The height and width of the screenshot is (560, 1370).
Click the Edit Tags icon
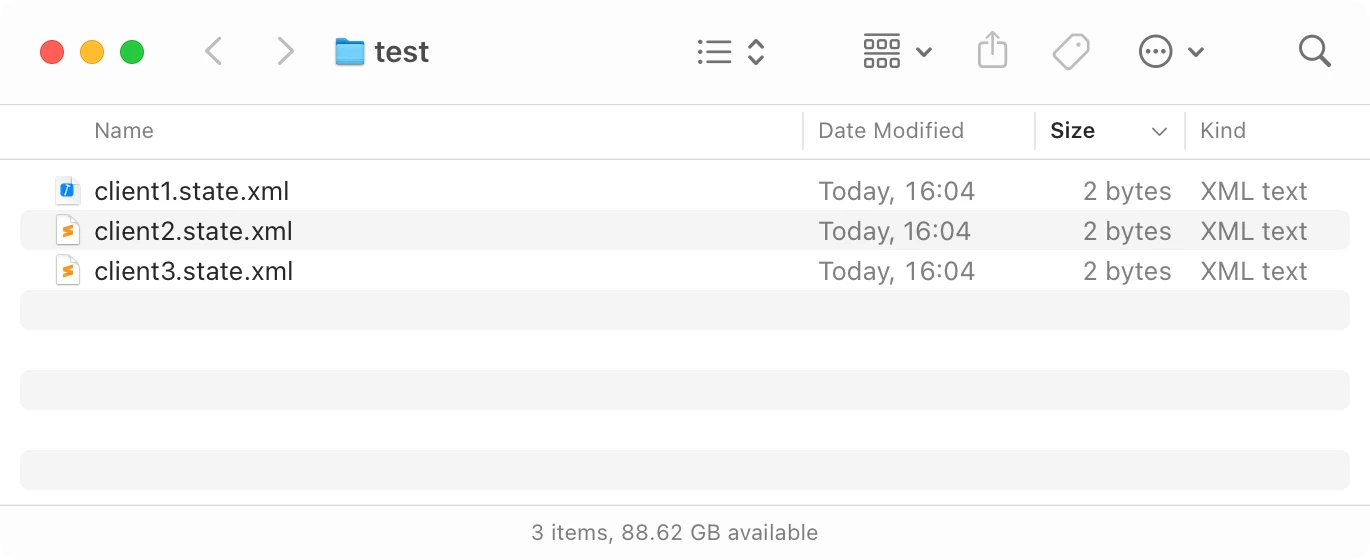[1071, 52]
